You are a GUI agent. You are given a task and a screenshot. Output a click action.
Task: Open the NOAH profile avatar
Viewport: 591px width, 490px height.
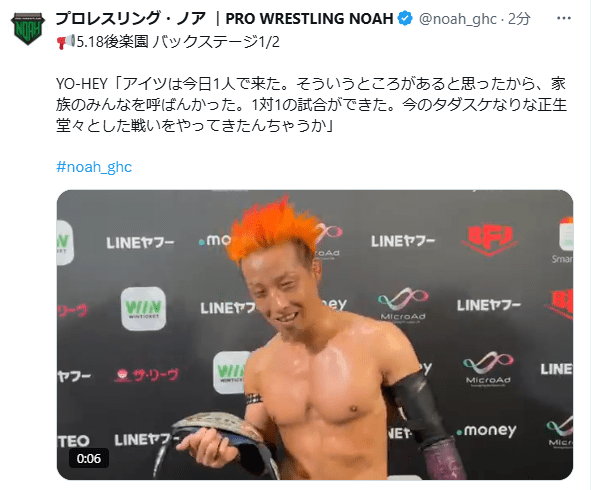click(x=28, y=28)
